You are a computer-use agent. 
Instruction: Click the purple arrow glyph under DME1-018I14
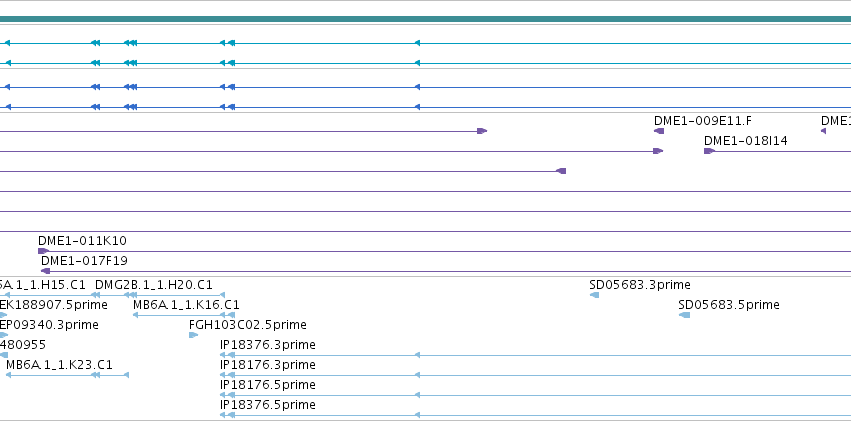click(709, 151)
